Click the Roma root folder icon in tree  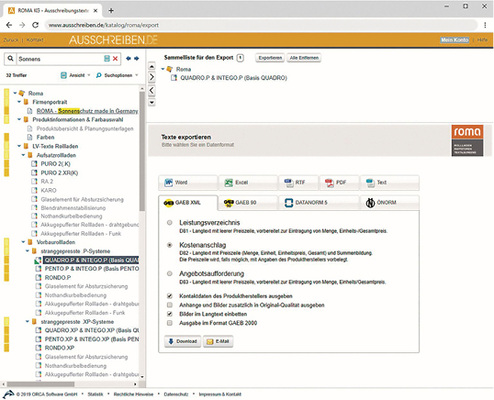(x=22, y=93)
